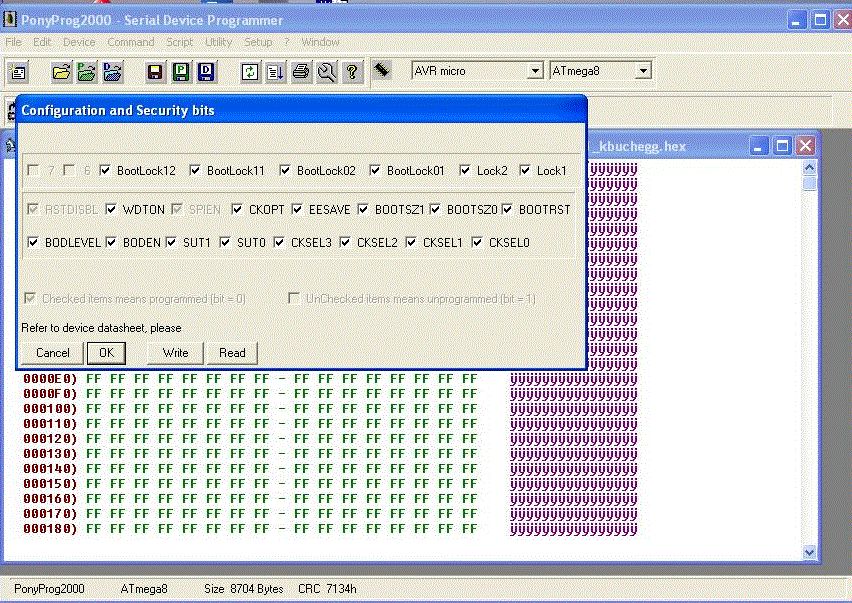Open the Window menu
This screenshot has width=852, height=603.
click(x=320, y=42)
